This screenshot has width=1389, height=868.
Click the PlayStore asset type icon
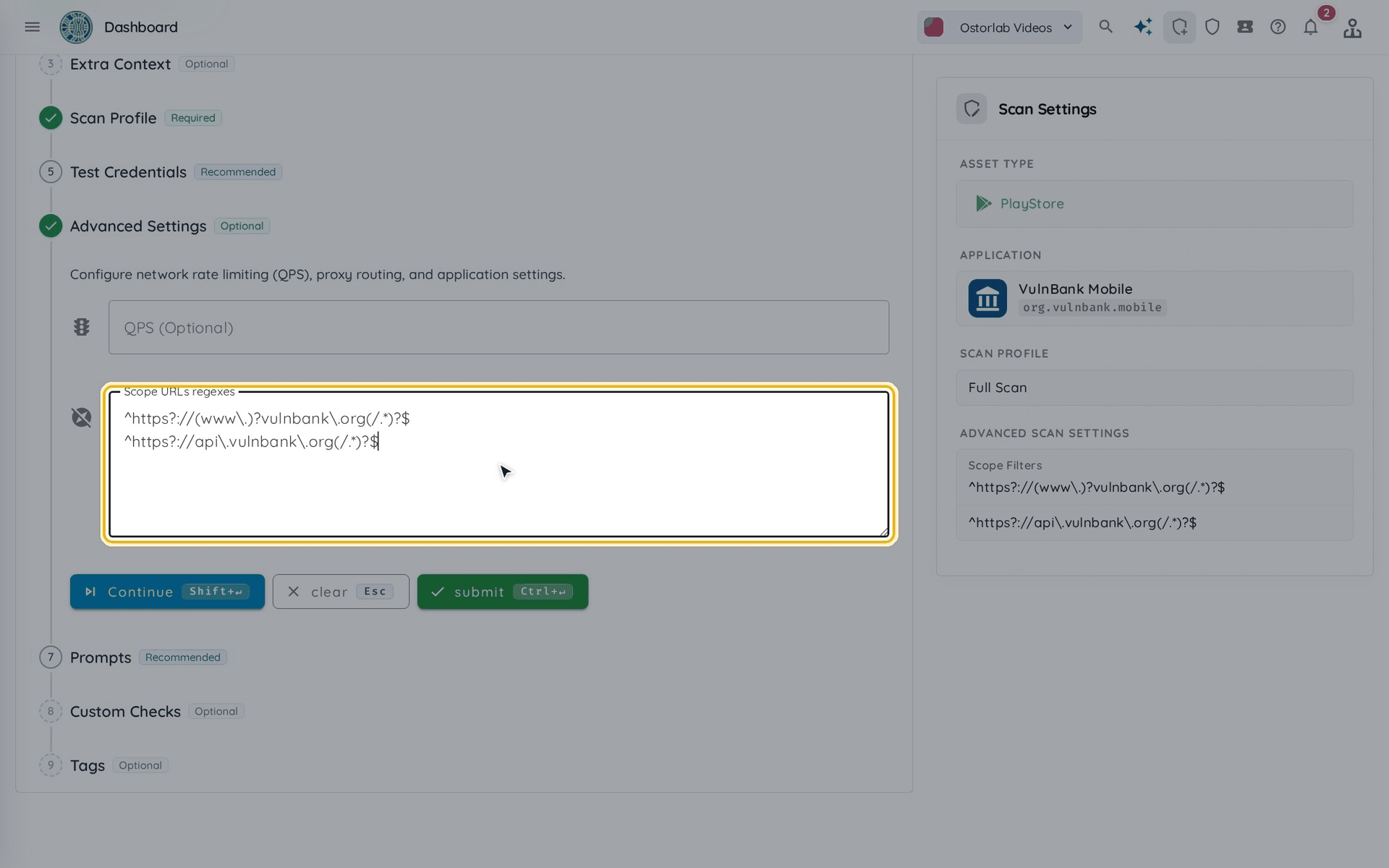point(983,203)
